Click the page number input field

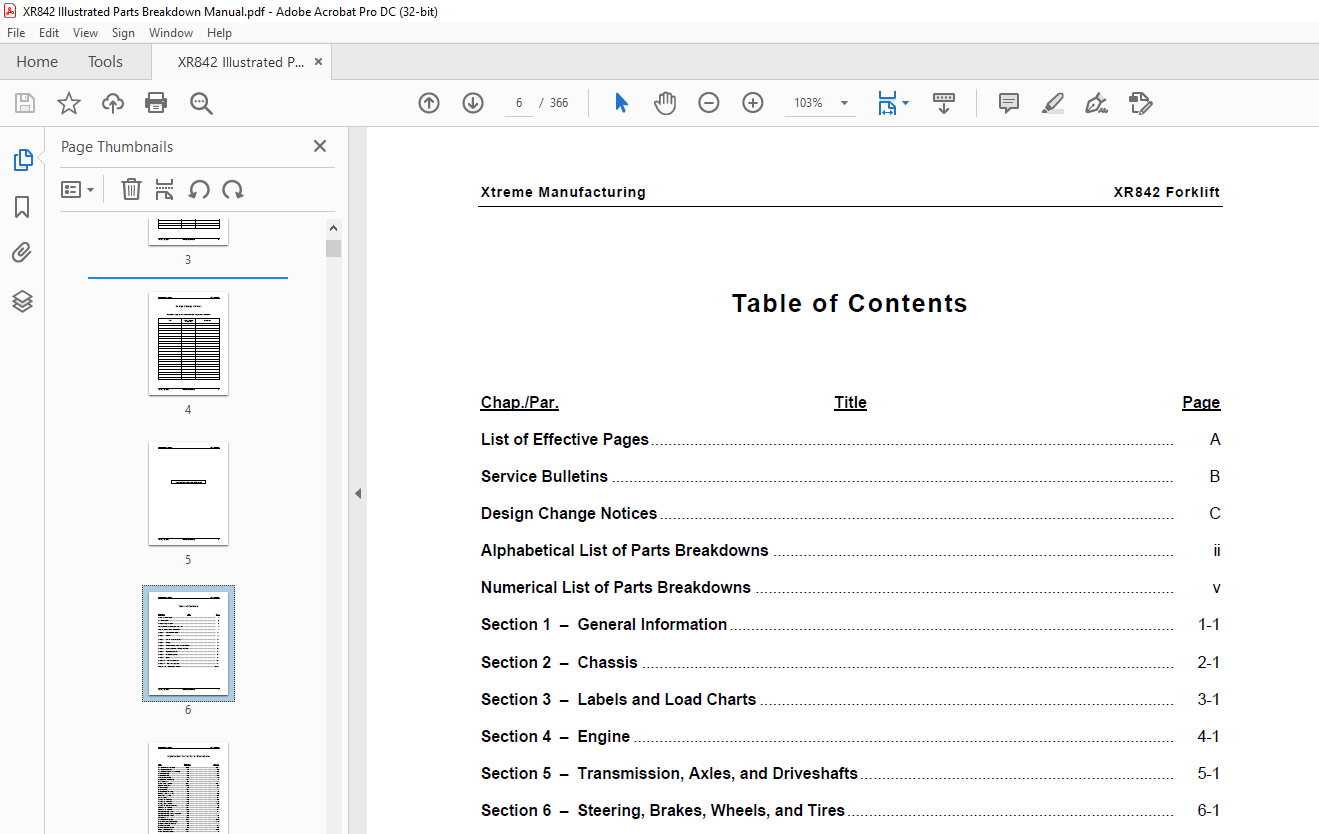point(519,103)
